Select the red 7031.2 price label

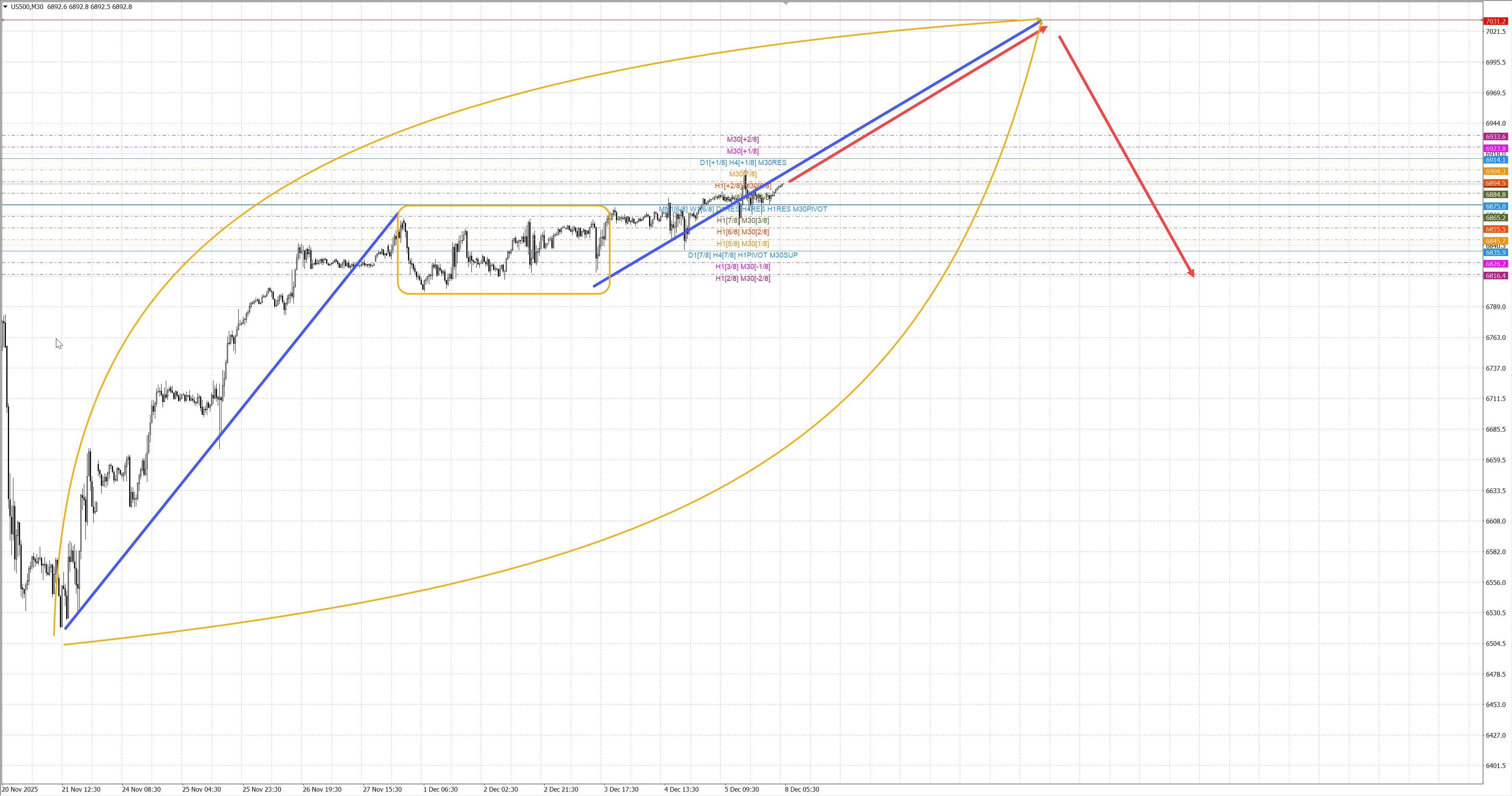pos(1495,21)
